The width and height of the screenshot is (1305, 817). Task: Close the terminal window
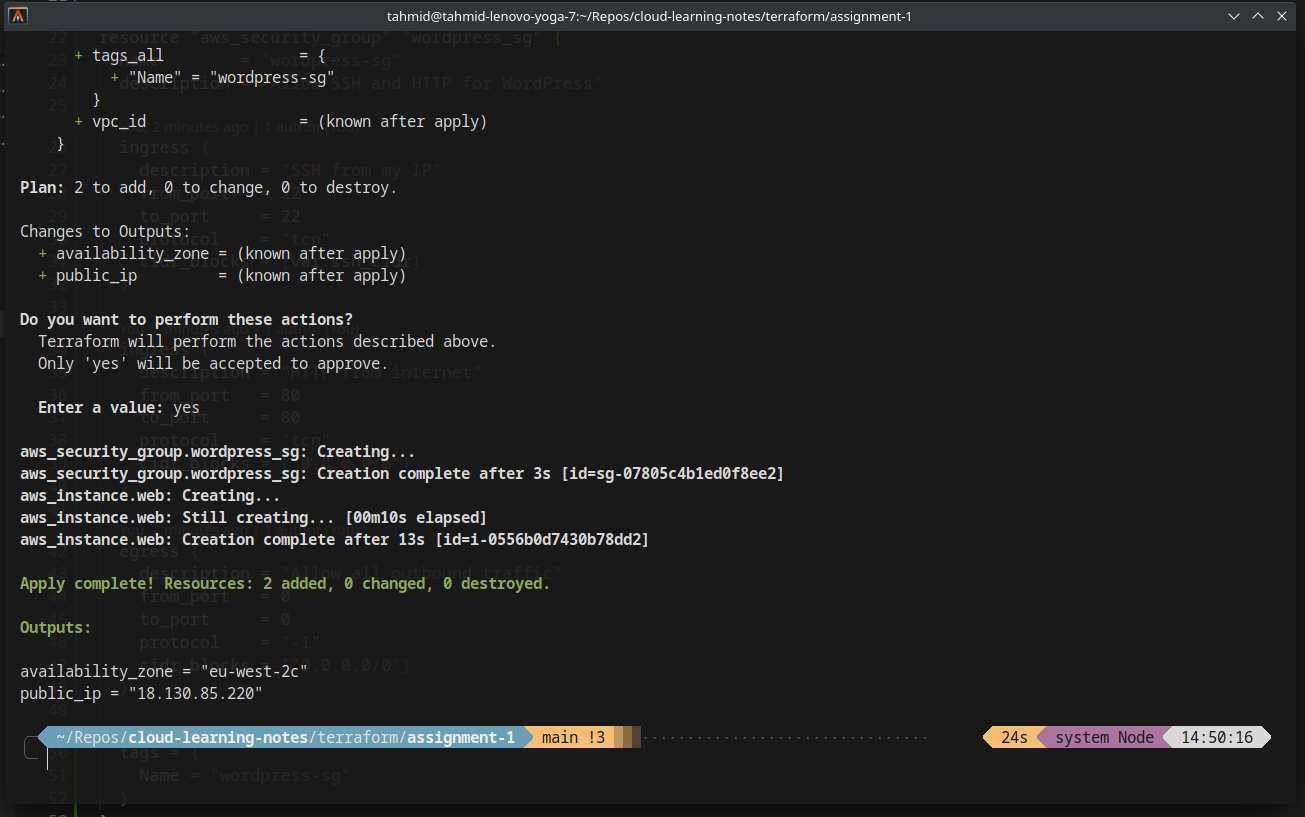point(1283,16)
